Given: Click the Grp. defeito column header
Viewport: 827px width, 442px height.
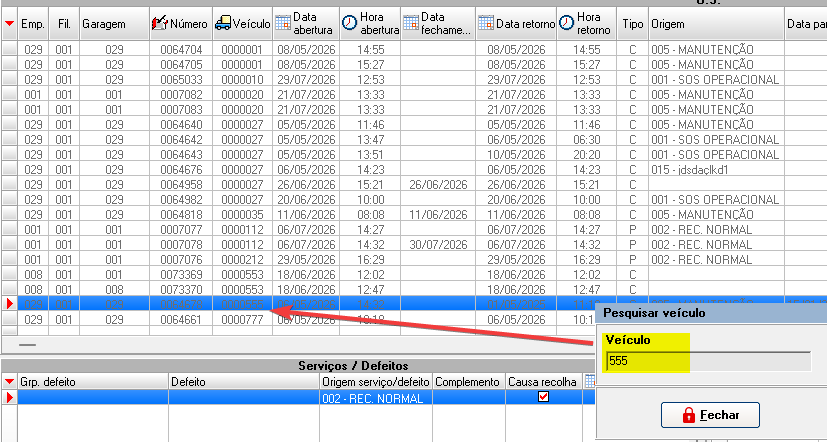Looking at the screenshot, I should 93,382.
